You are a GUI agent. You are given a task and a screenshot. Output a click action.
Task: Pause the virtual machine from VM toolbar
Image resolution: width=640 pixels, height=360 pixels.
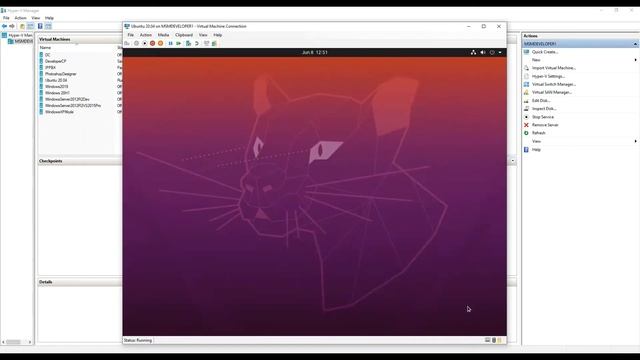point(171,43)
